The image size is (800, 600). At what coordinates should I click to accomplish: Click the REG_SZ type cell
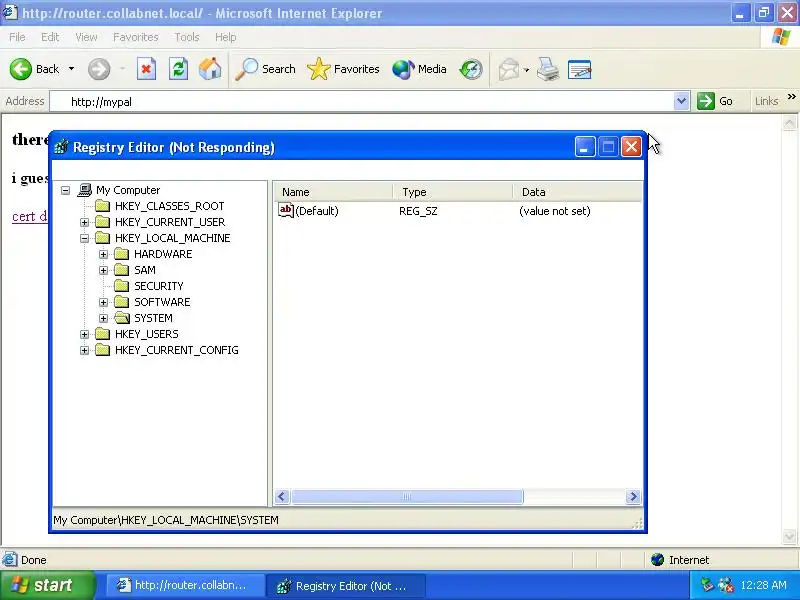click(418, 211)
